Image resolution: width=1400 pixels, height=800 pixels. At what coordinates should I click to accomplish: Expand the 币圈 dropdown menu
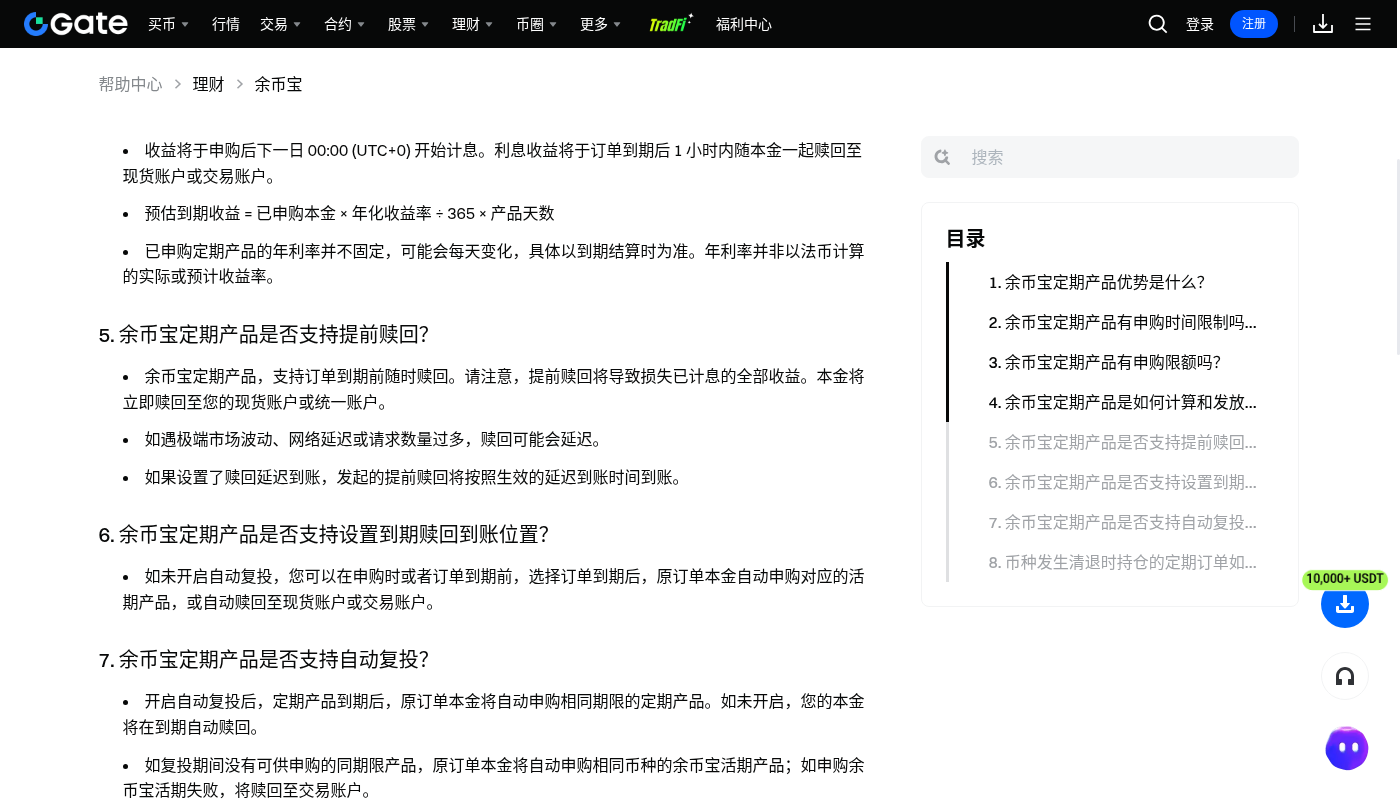(537, 24)
